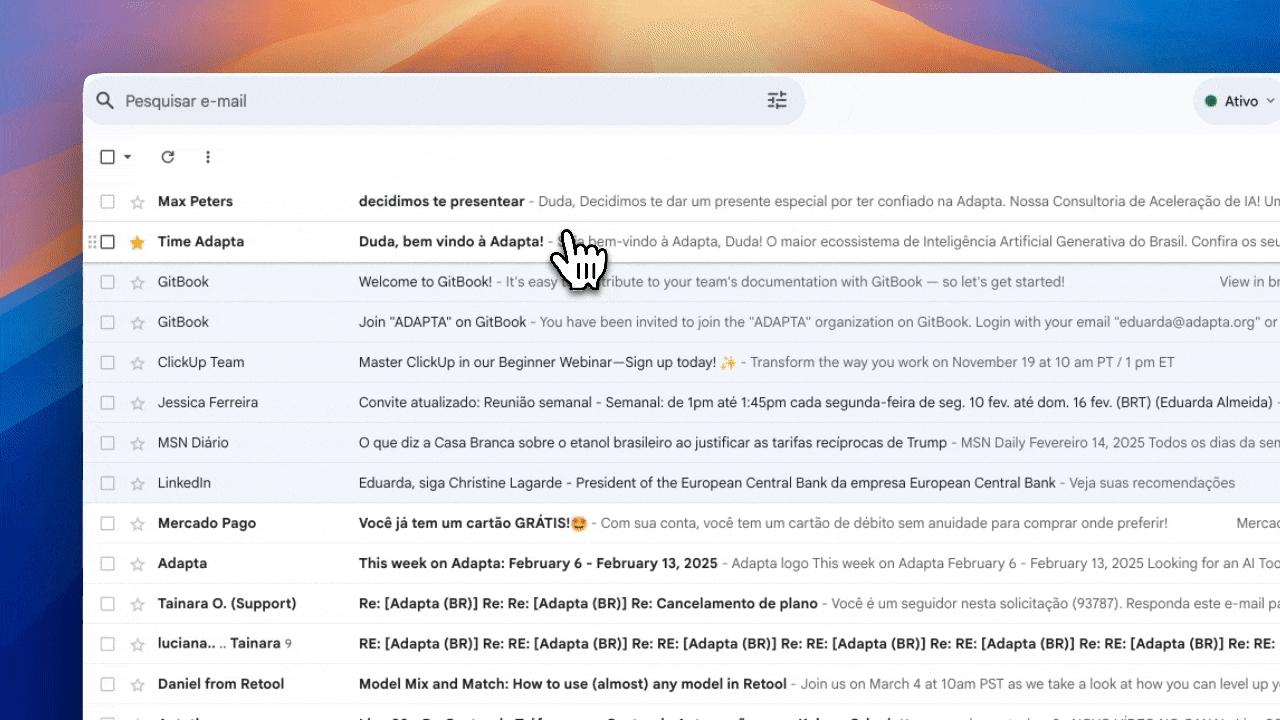Image resolution: width=1280 pixels, height=720 pixels.
Task: Click the refresh inbox icon
Action: tap(168, 157)
